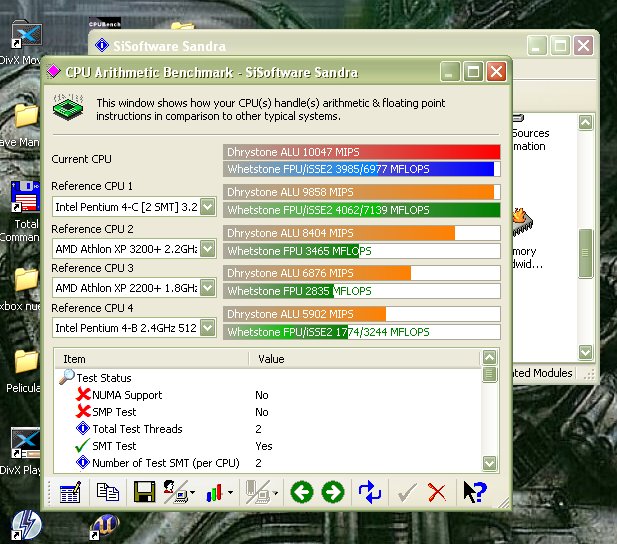Click the Value column header

click(365, 359)
